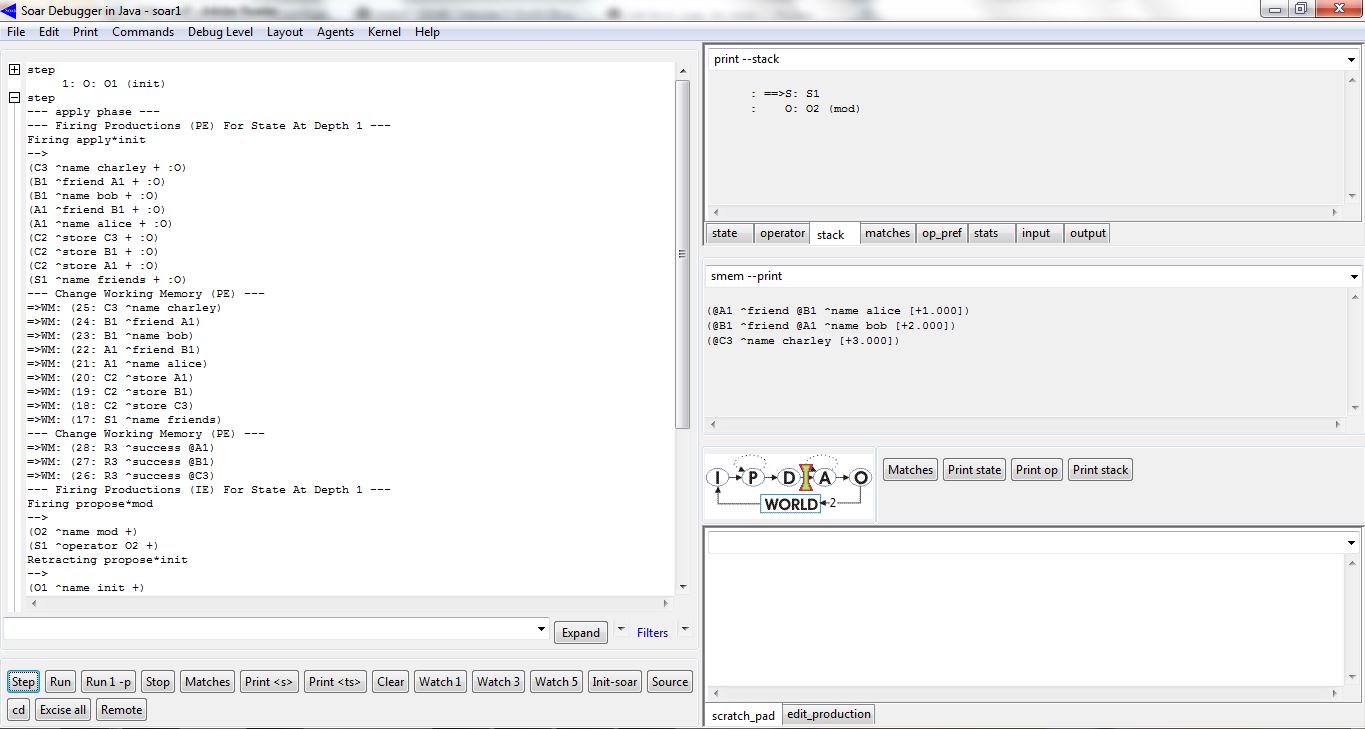This screenshot has width=1365, height=729.
Task: Switch to the matches tab
Action: (887, 233)
